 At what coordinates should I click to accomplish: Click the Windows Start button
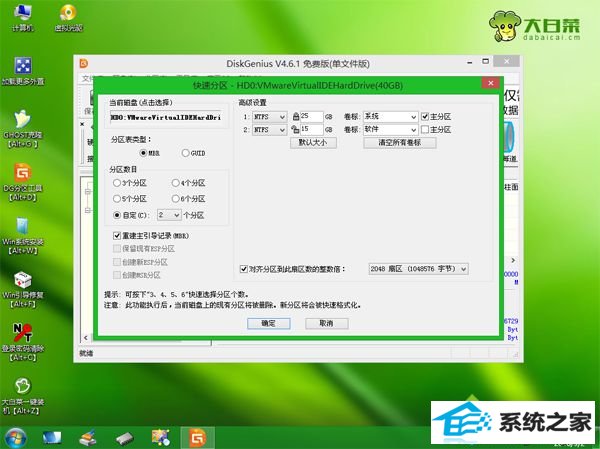point(15,437)
